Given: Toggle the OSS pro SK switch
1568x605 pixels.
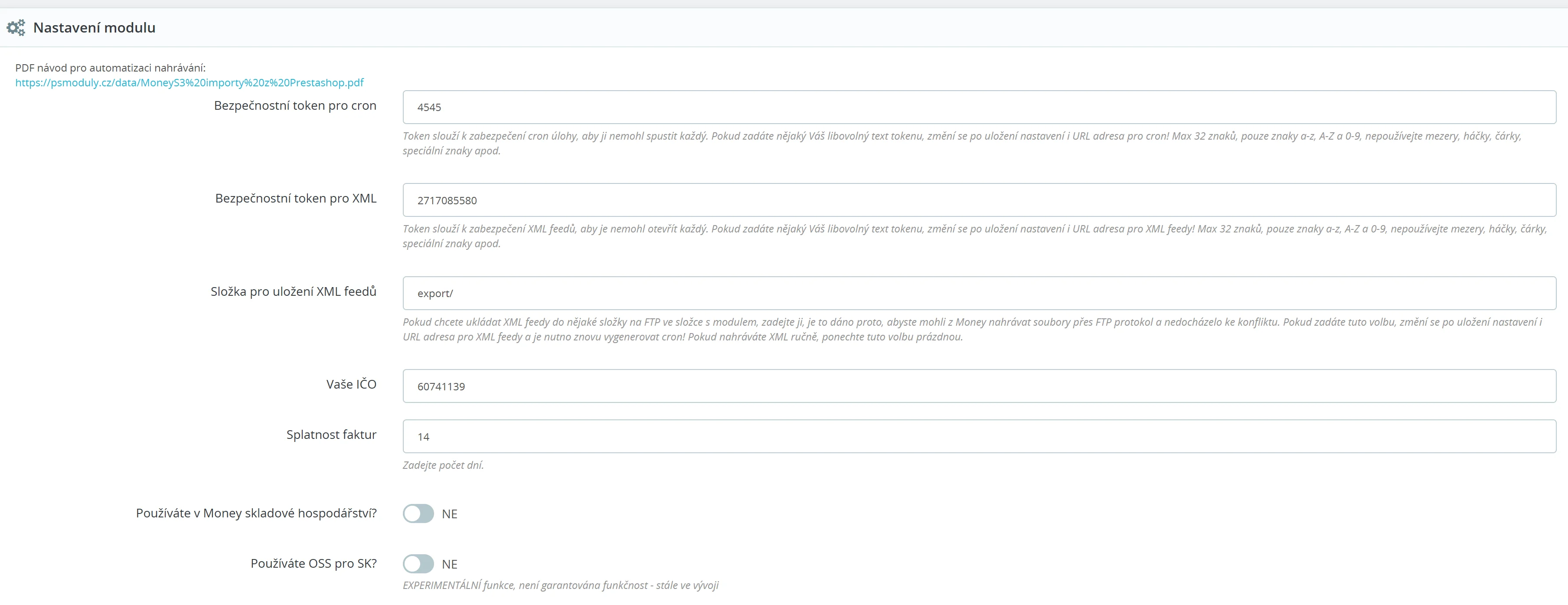Looking at the screenshot, I should coord(418,564).
